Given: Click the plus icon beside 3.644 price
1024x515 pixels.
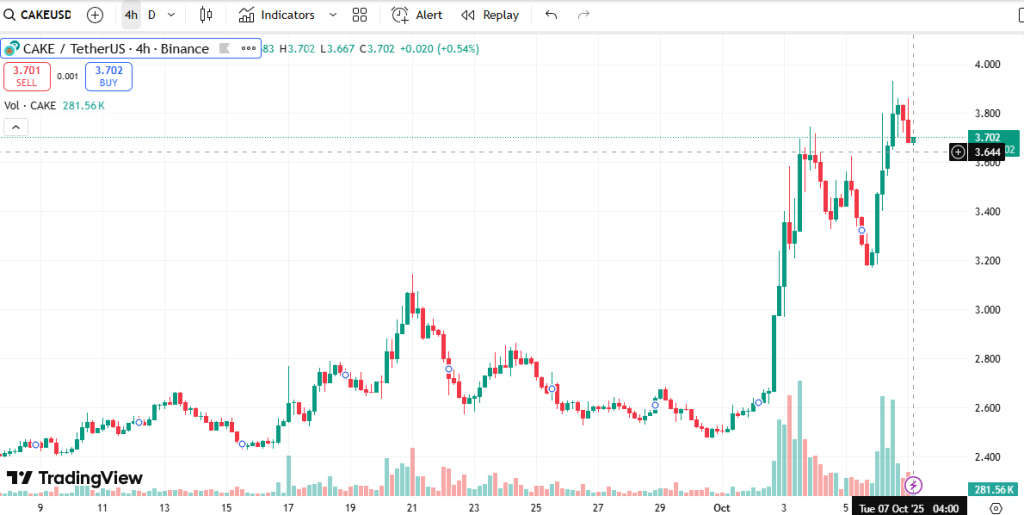Looking at the screenshot, I should (x=958, y=152).
